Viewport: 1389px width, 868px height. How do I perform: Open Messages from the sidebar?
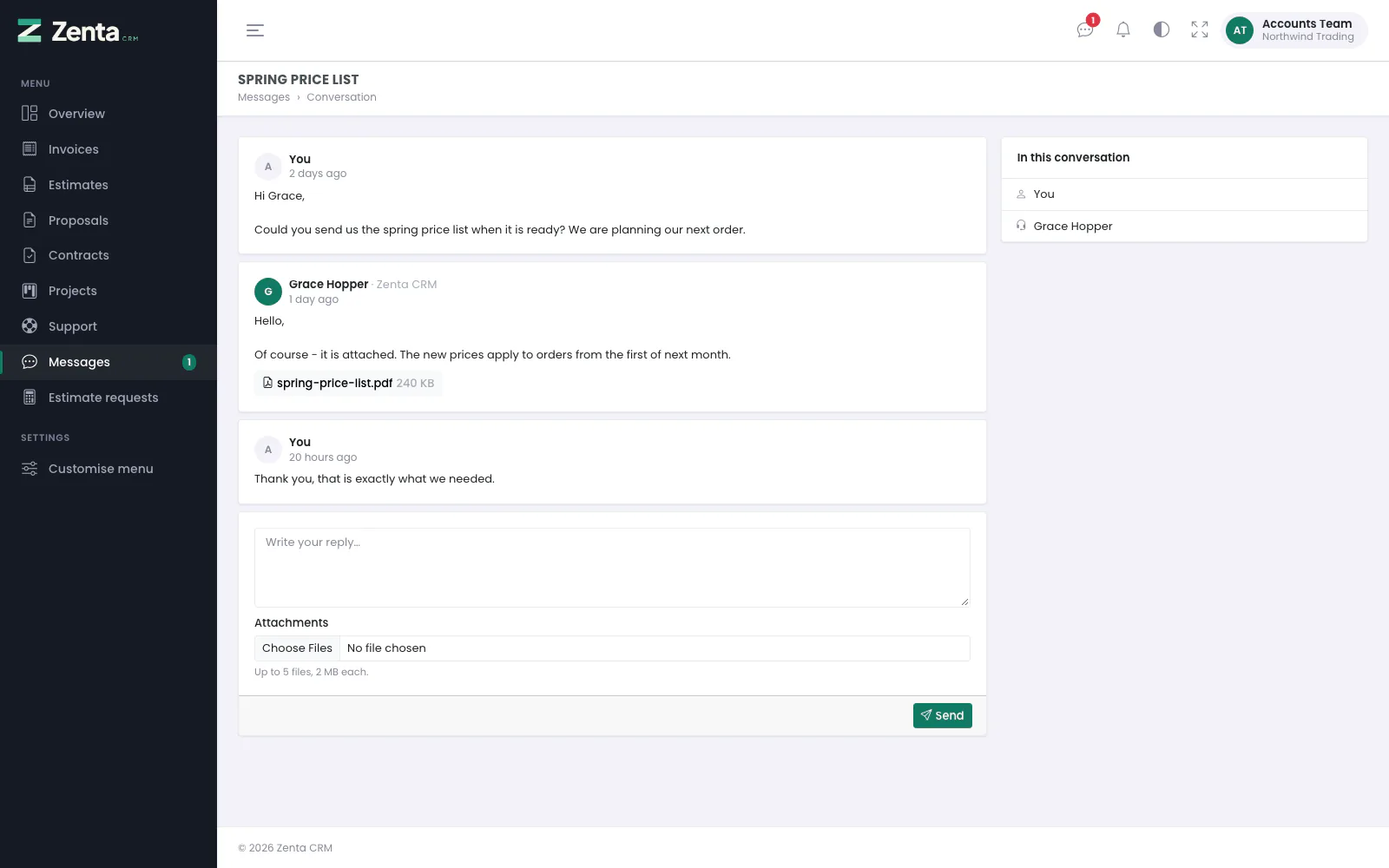pyautogui.click(x=109, y=362)
